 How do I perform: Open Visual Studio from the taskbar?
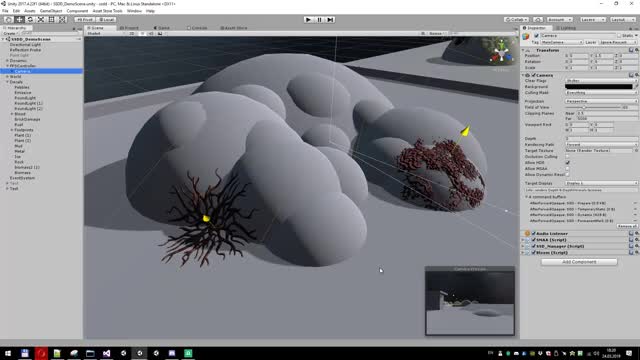[107, 353]
